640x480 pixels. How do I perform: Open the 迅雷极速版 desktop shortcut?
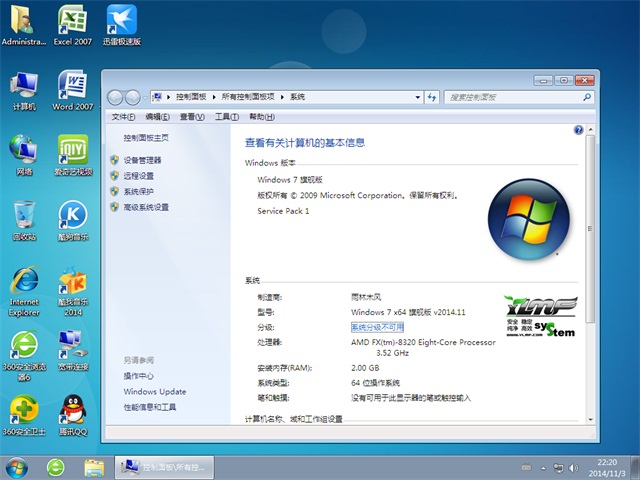[x=122, y=26]
